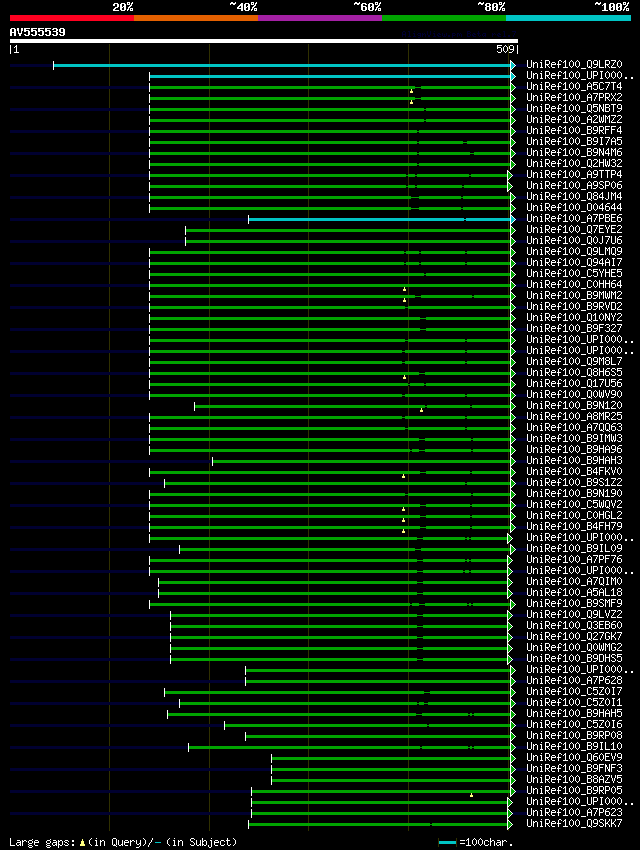Select the UniRef100_A9SP06 label
The width and height of the screenshot is (640, 850).
574,186
